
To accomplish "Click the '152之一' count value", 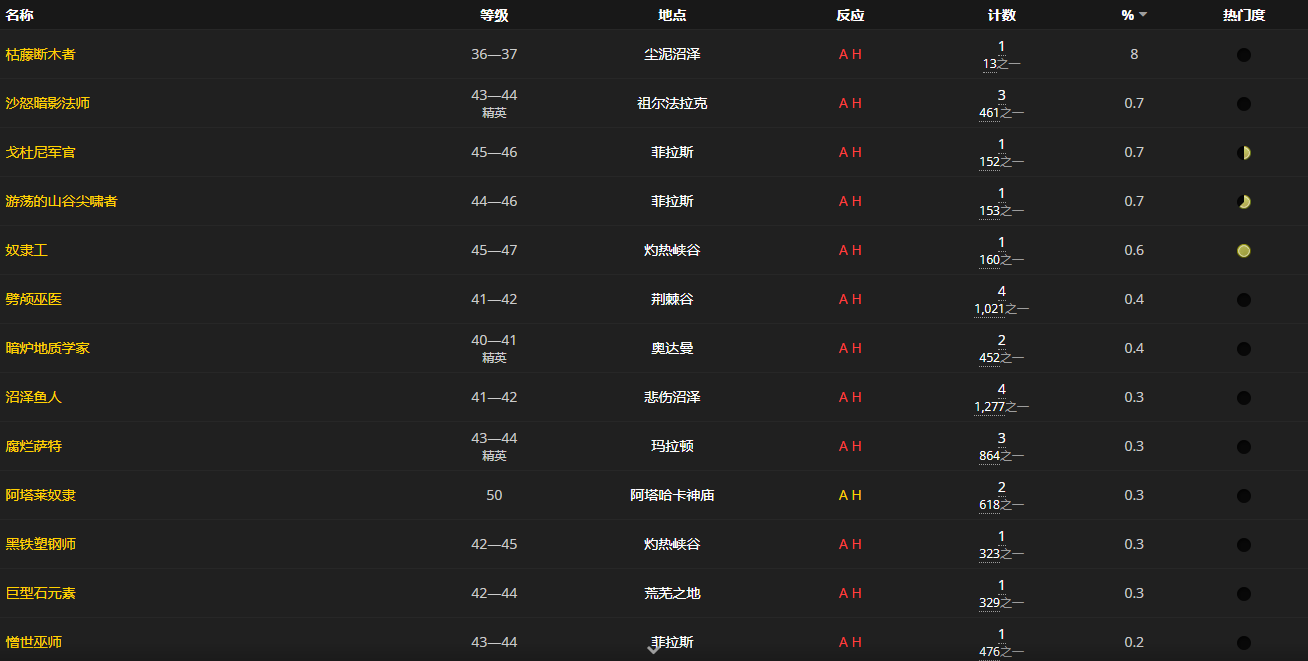I will pyautogui.click(x=1002, y=162).
